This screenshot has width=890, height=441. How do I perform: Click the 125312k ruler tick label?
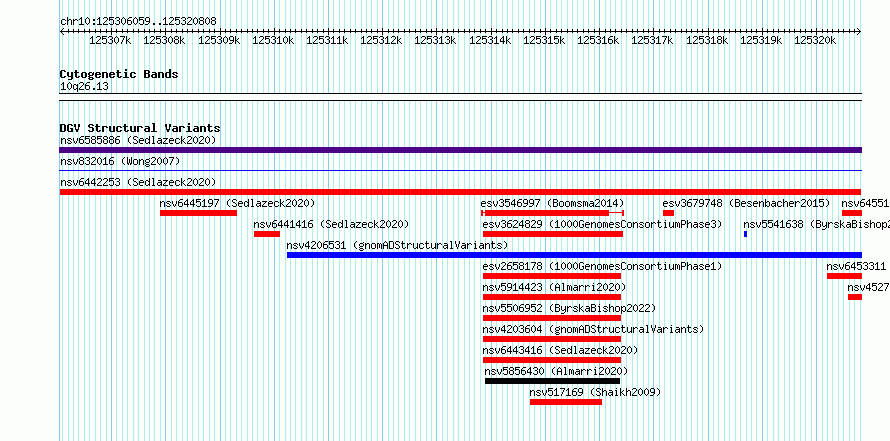tap(382, 40)
